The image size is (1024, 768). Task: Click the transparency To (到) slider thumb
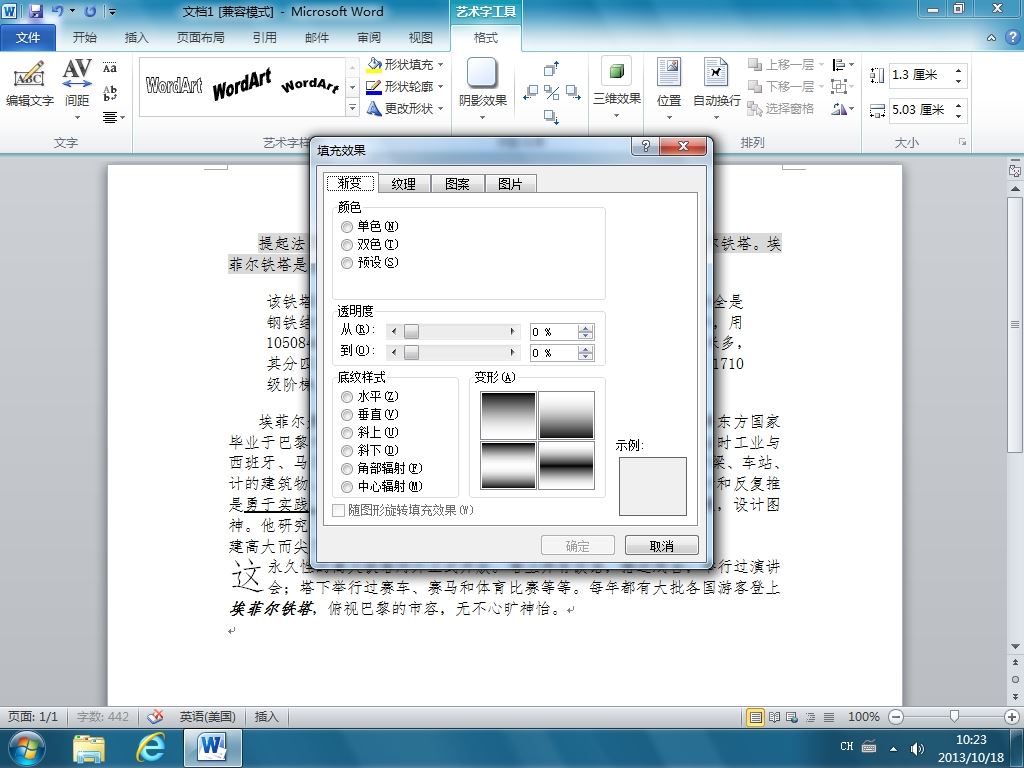coord(411,353)
